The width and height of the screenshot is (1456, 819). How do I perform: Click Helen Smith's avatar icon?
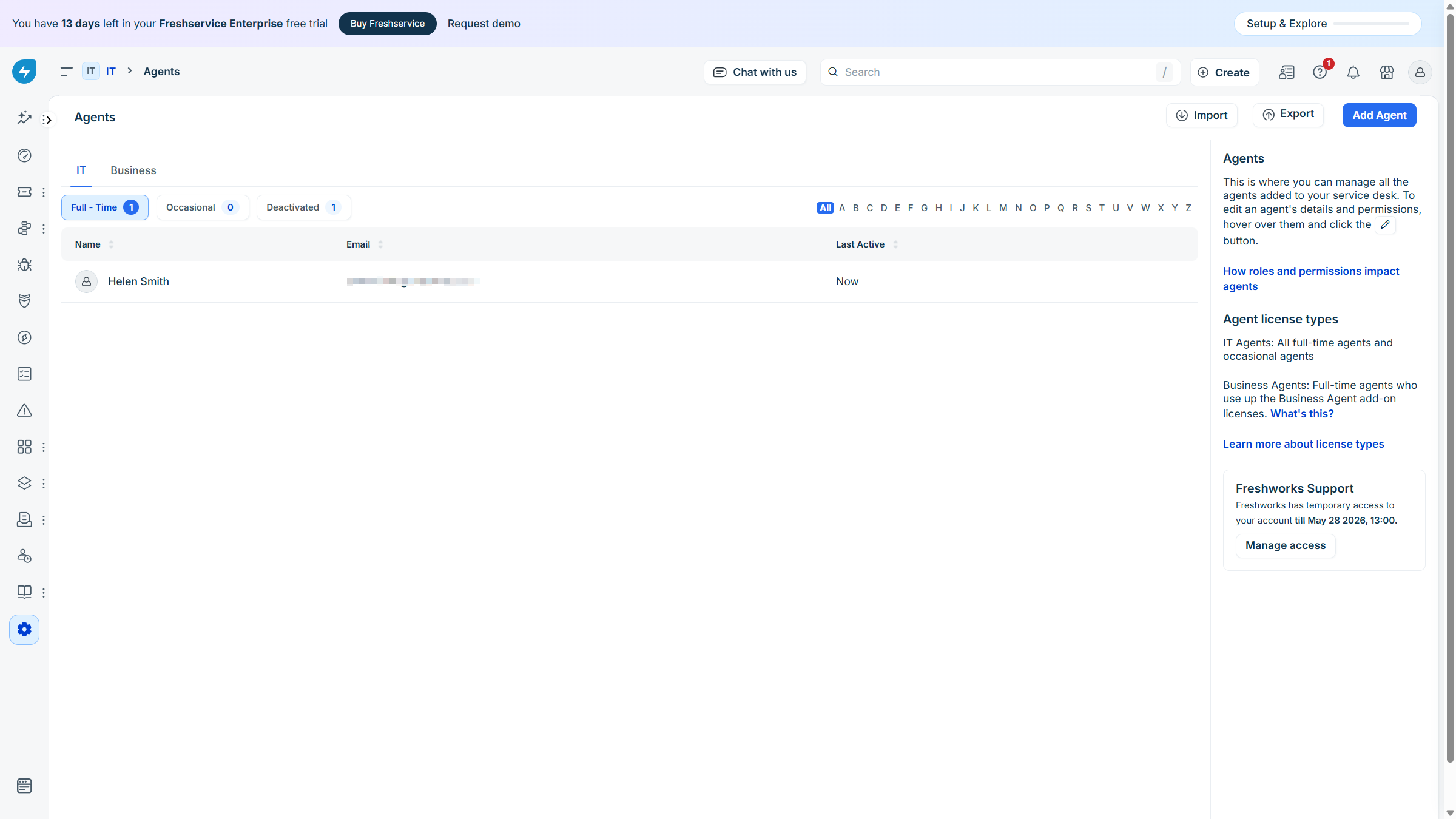[x=86, y=281]
